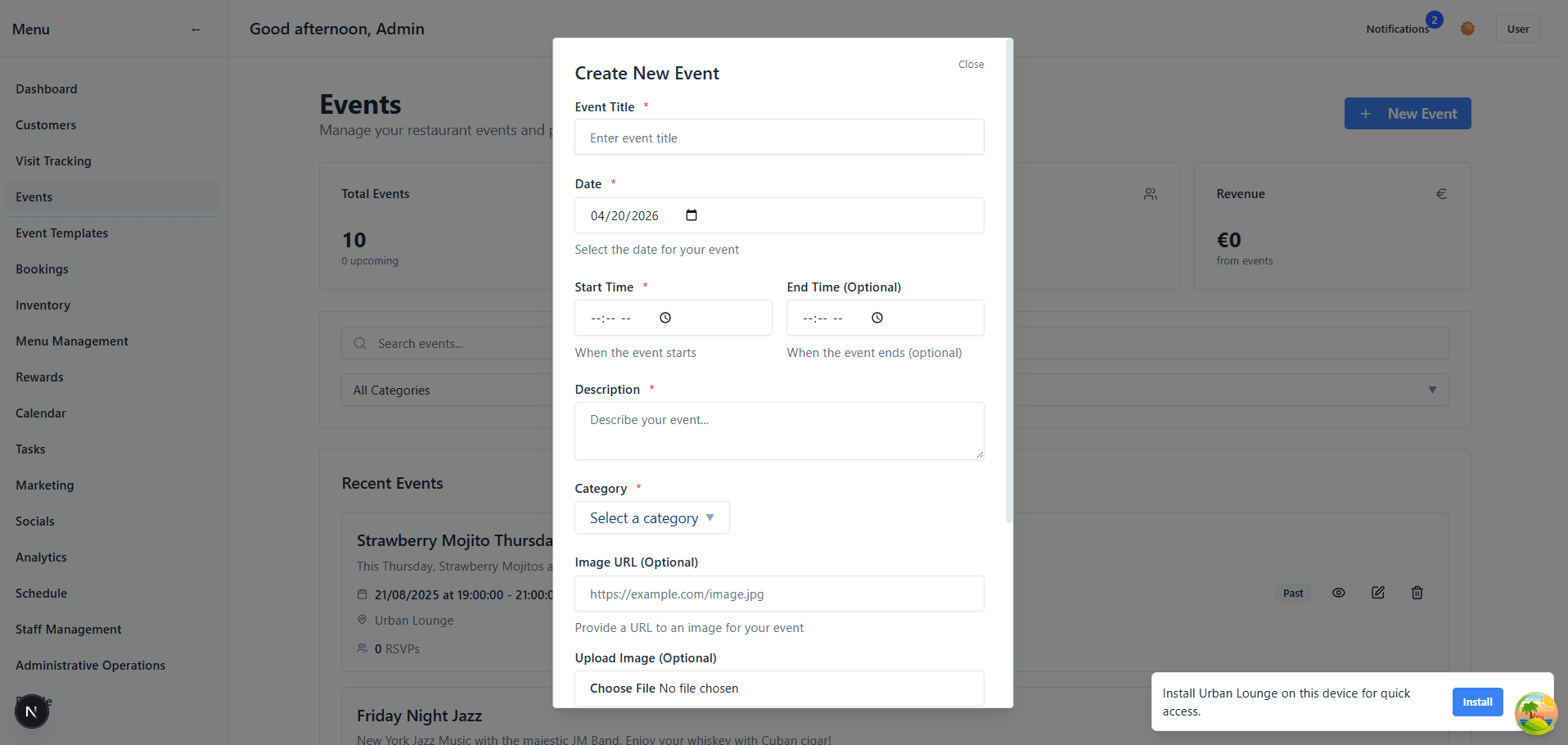
Task: Click the New Event button
Action: click(x=1408, y=114)
